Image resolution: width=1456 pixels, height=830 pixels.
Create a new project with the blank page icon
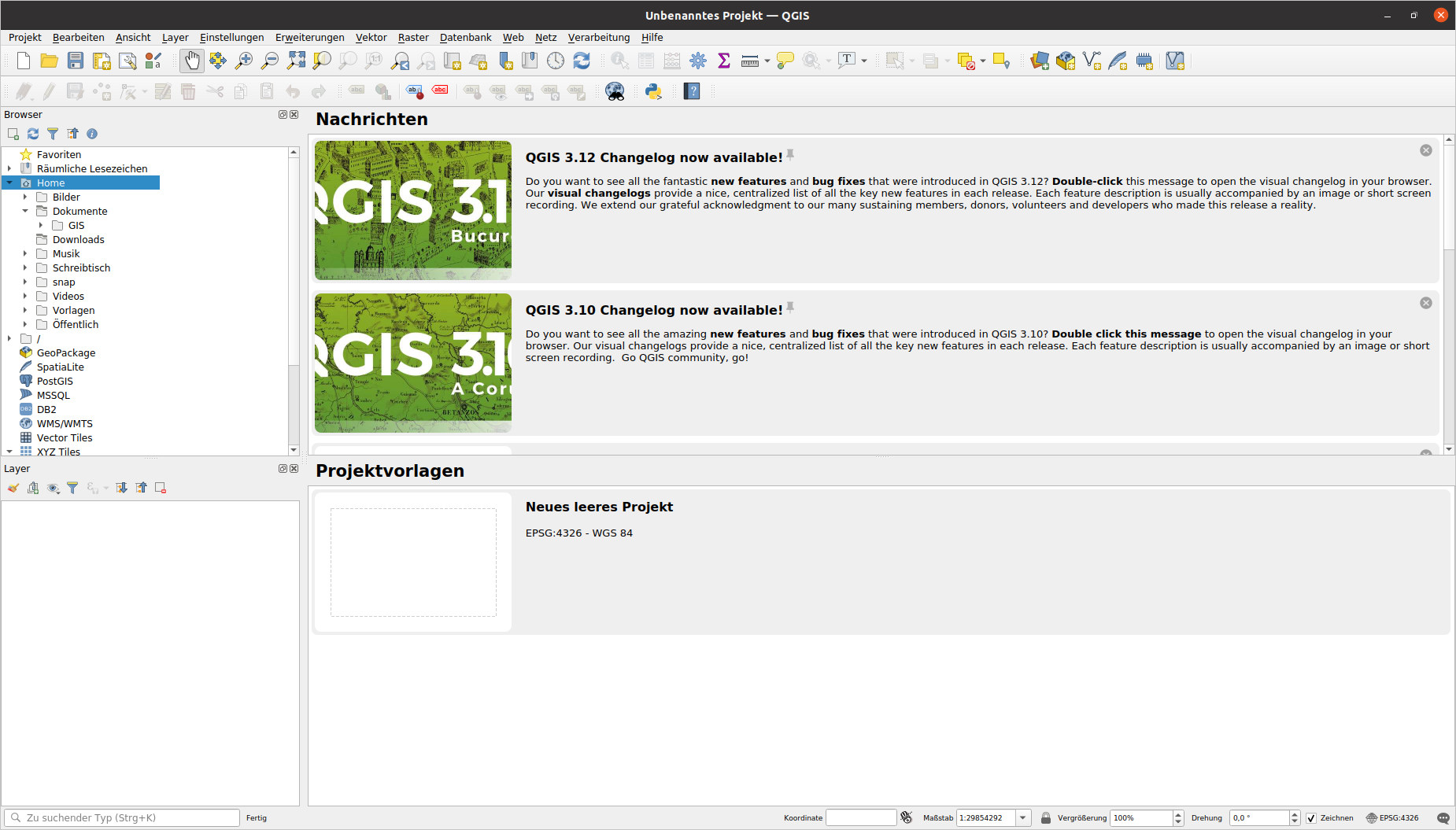coord(24,61)
